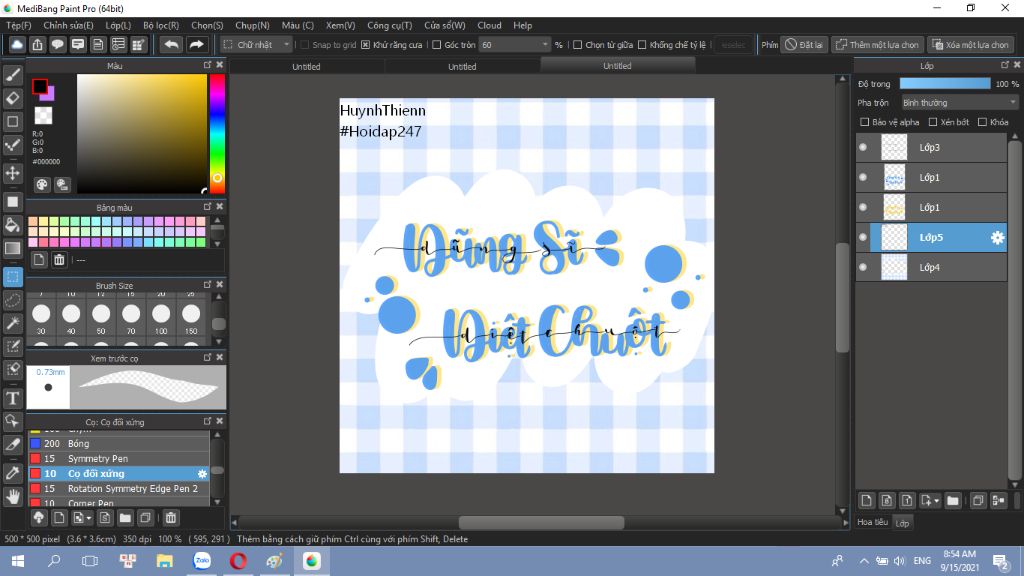The image size is (1024, 576).
Task: Add brush folder in brush panel
Action: [x=125, y=518]
